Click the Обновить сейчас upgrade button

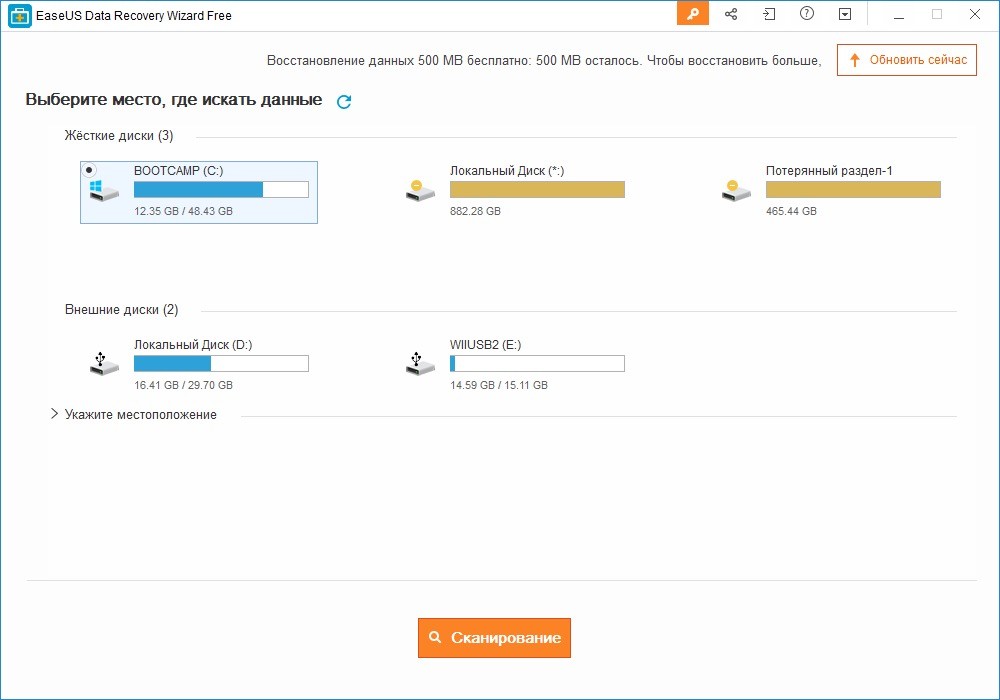pos(906,60)
